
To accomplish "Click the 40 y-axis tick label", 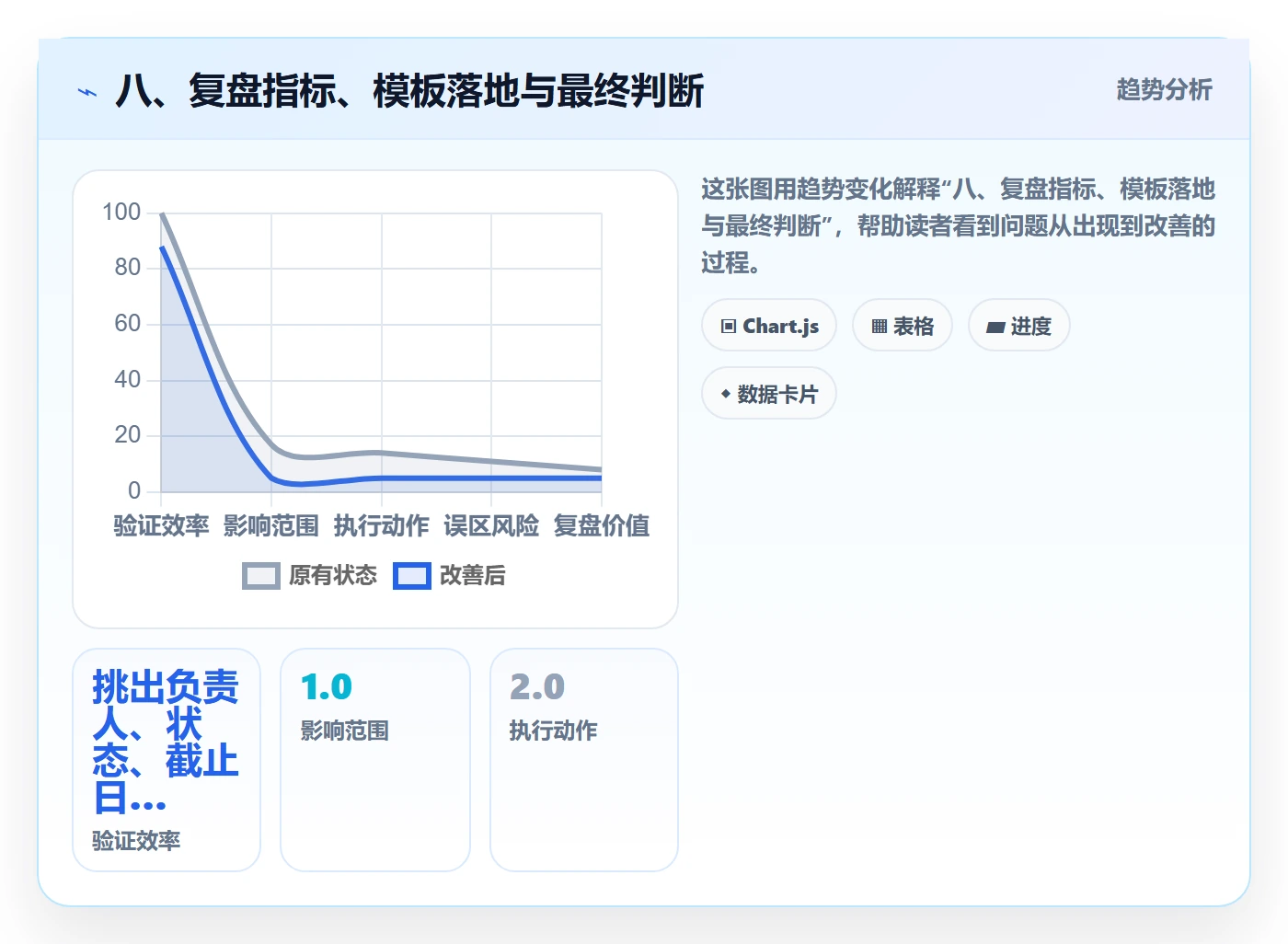I will click(x=128, y=379).
